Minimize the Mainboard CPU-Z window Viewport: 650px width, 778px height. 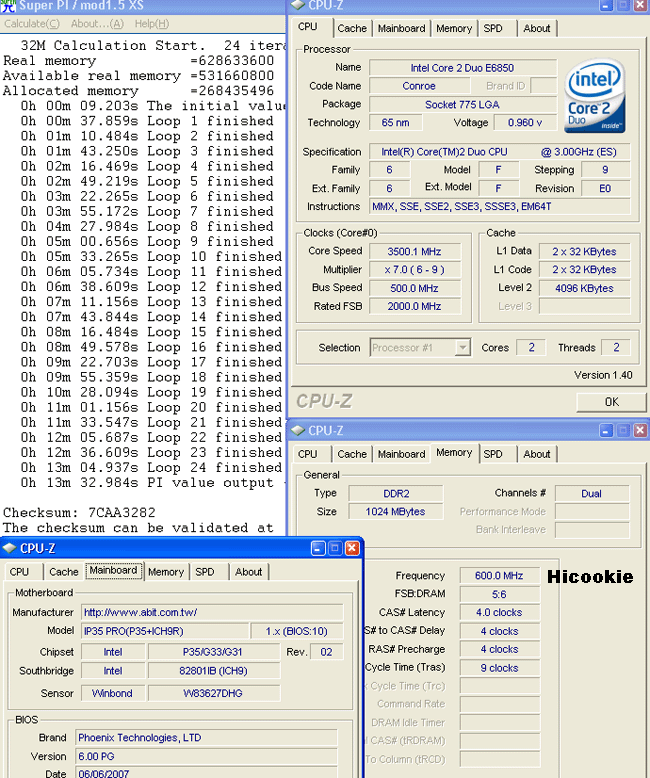318,548
